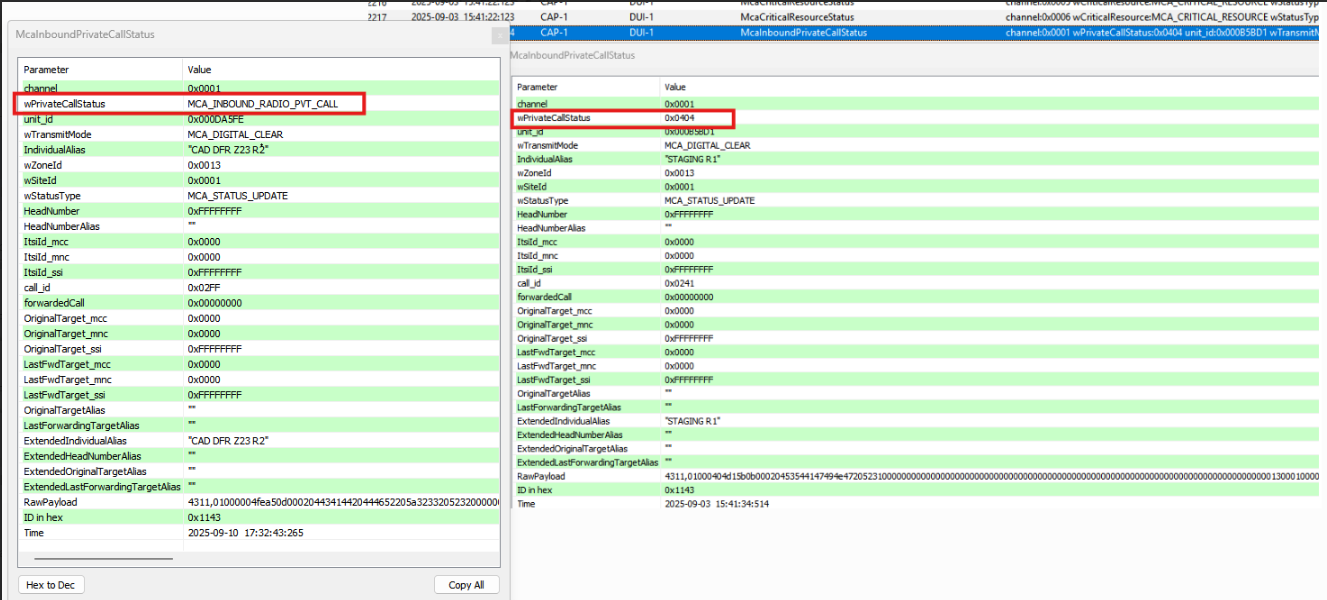Screen dimensions: 1327x600
Task: Select wTransmitMode row in popup dialog
Action: click(258, 135)
